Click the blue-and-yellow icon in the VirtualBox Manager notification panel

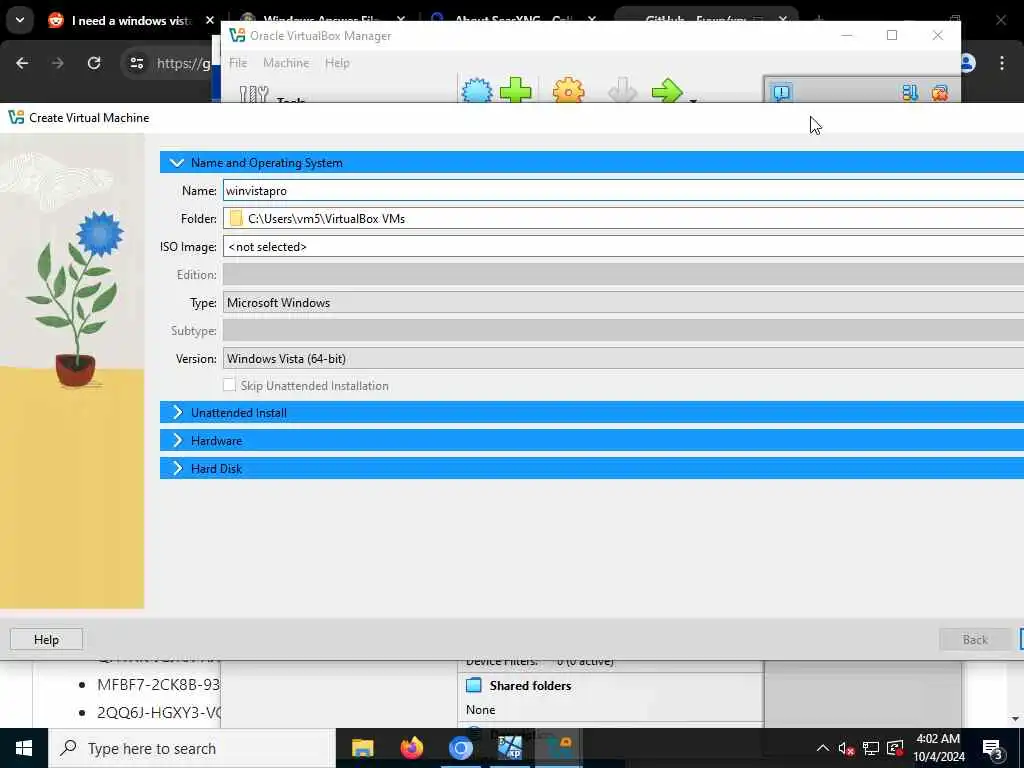pos(910,93)
